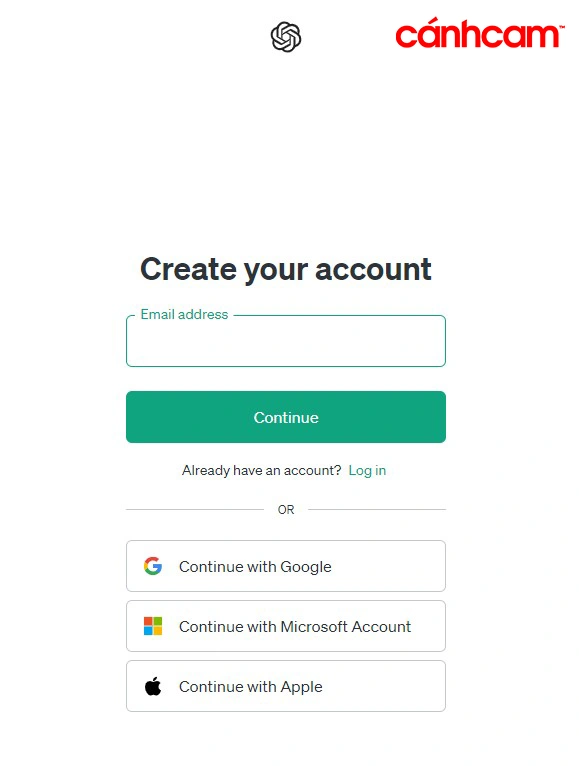This screenshot has height=766, width=579.
Task: Select Continue with Microsoft Account text
Action: 295,626
